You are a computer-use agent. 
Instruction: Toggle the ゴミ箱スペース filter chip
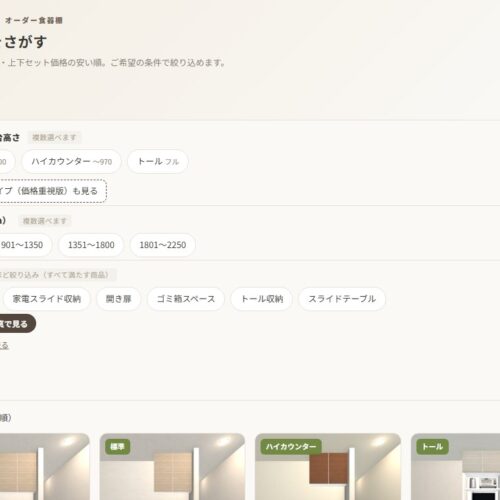186,299
